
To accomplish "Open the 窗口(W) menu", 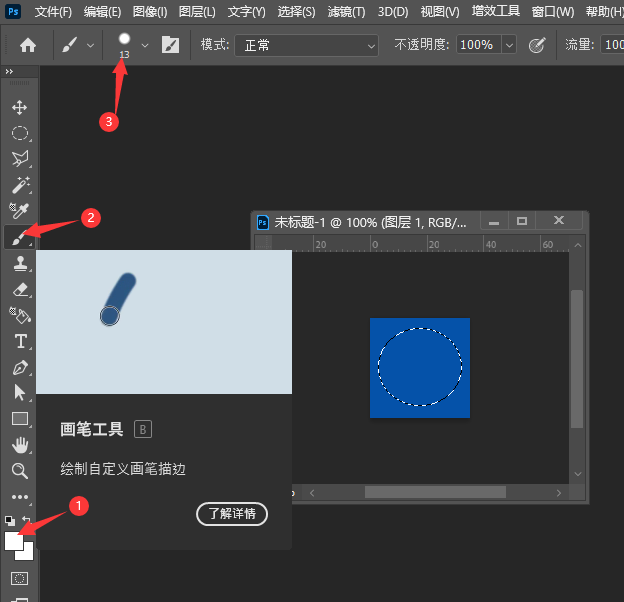I will tap(553, 12).
